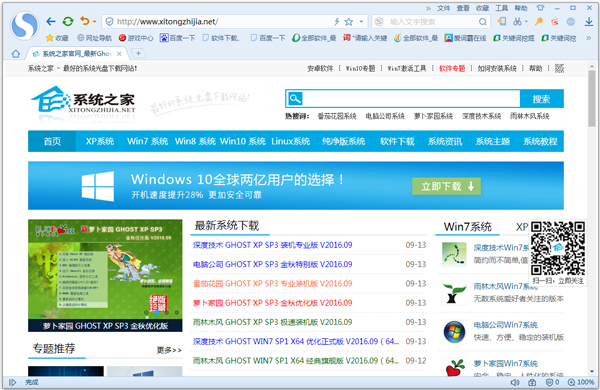Open the 游戏中心 bookmark
The width and height of the screenshot is (600, 390).
tap(136, 38)
